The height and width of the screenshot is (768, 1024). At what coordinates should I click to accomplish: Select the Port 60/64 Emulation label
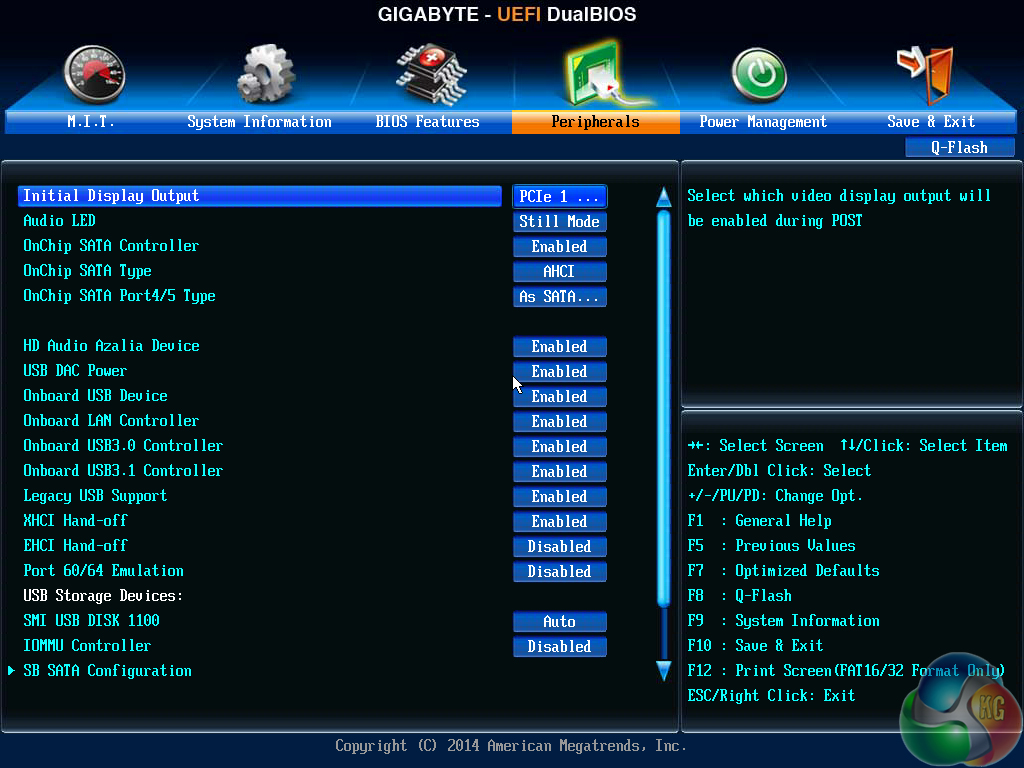pos(103,571)
